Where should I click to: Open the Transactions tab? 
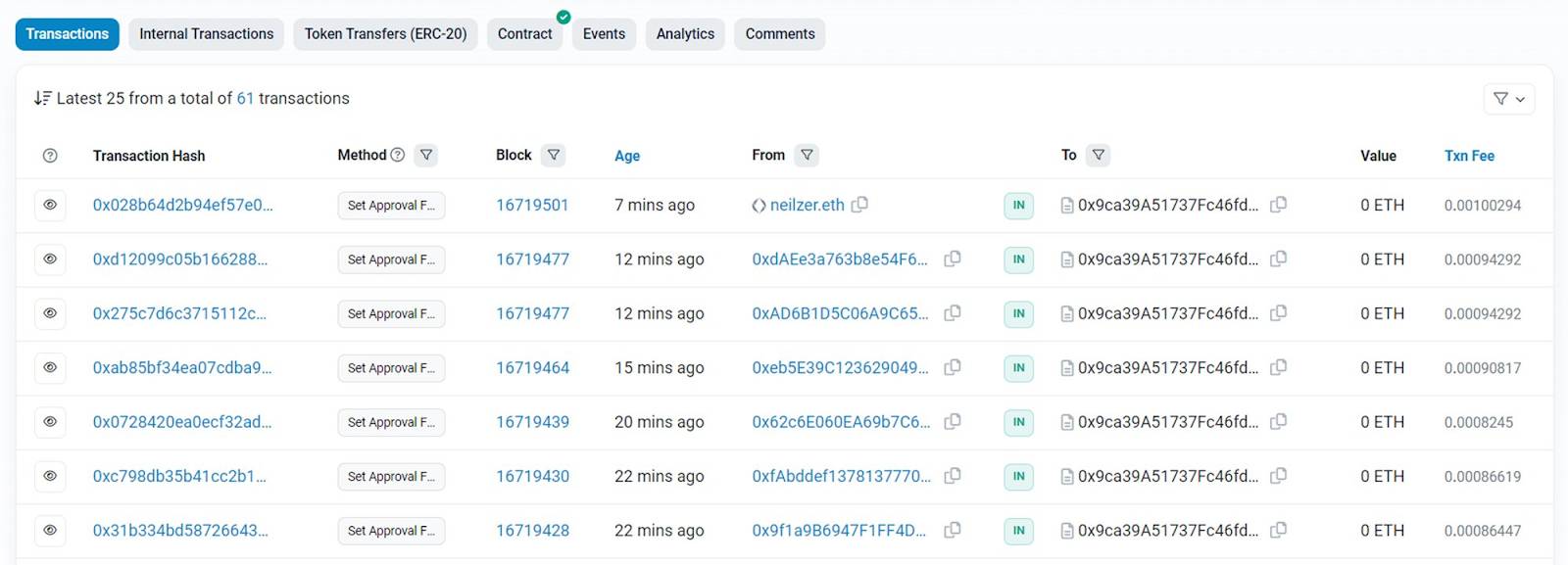point(68,34)
